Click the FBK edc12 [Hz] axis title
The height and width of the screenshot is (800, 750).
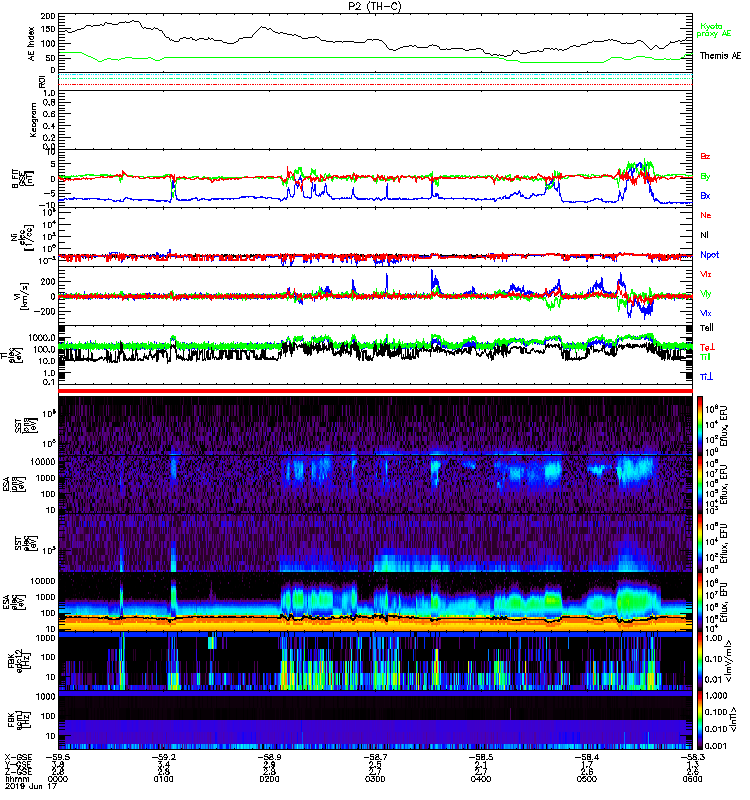[x=20, y=661]
